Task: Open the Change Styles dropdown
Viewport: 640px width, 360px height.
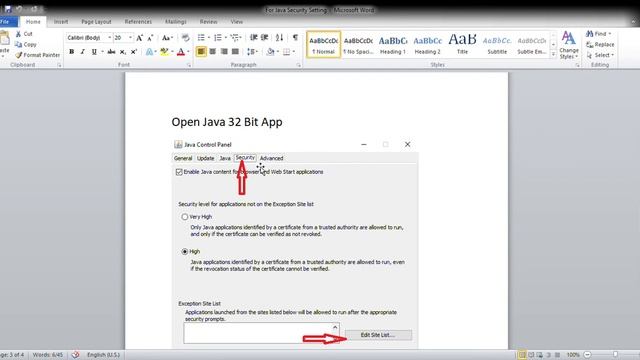Action: tap(569, 45)
